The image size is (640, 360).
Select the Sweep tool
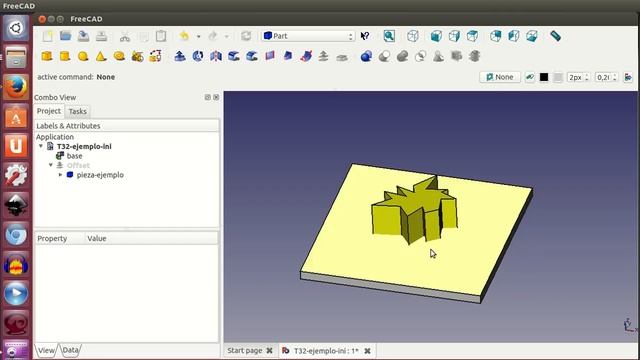pos(306,56)
